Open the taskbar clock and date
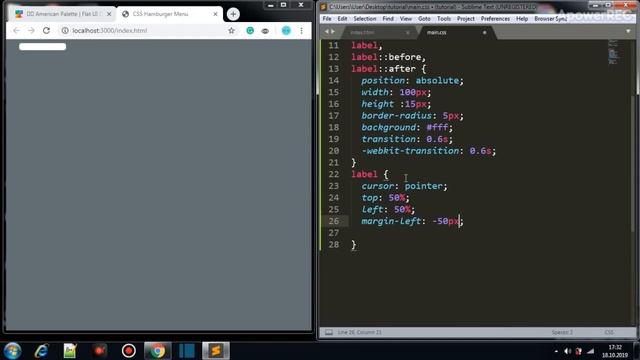The image size is (640, 360). coord(615,351)
